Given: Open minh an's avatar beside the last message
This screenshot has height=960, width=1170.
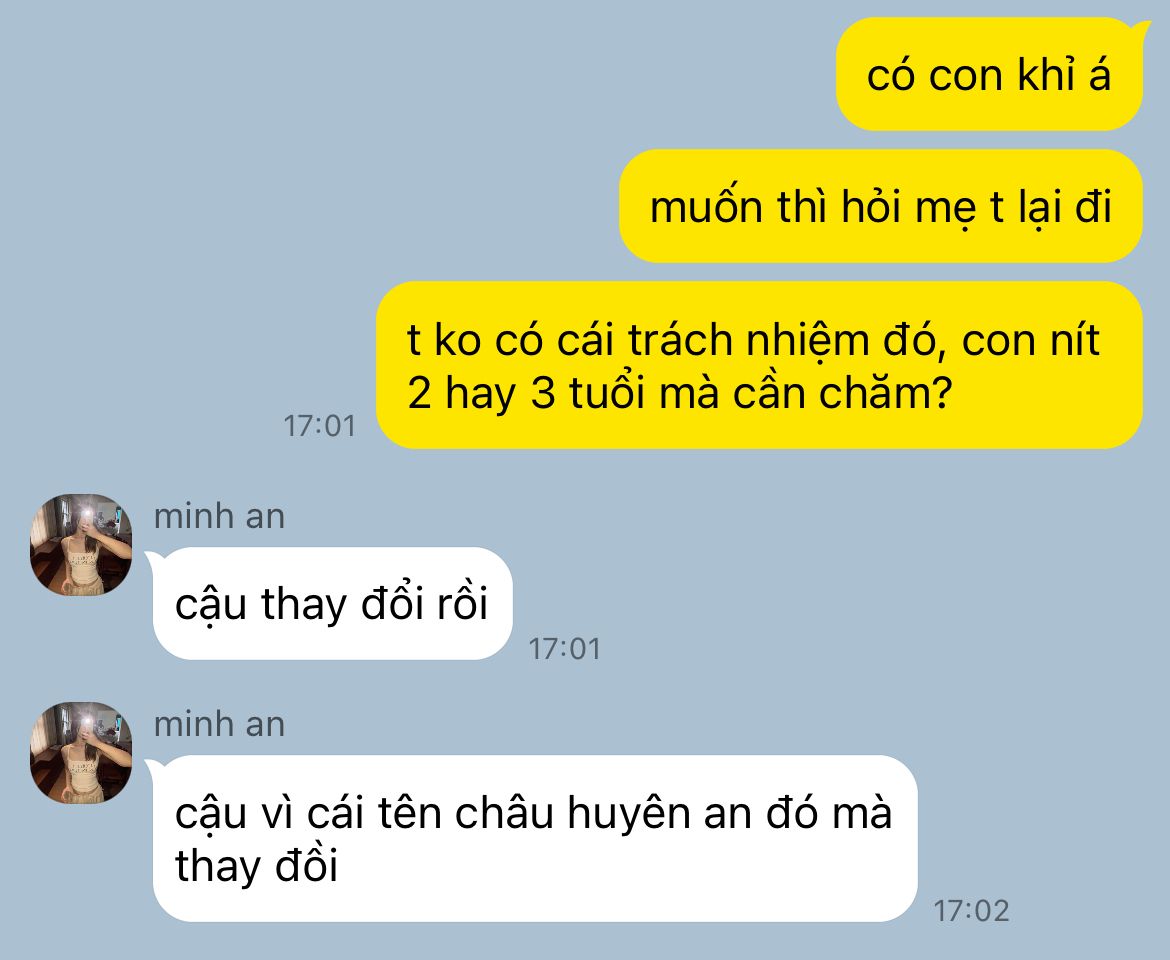Looking at the screenshot, I should click(81, 753).
